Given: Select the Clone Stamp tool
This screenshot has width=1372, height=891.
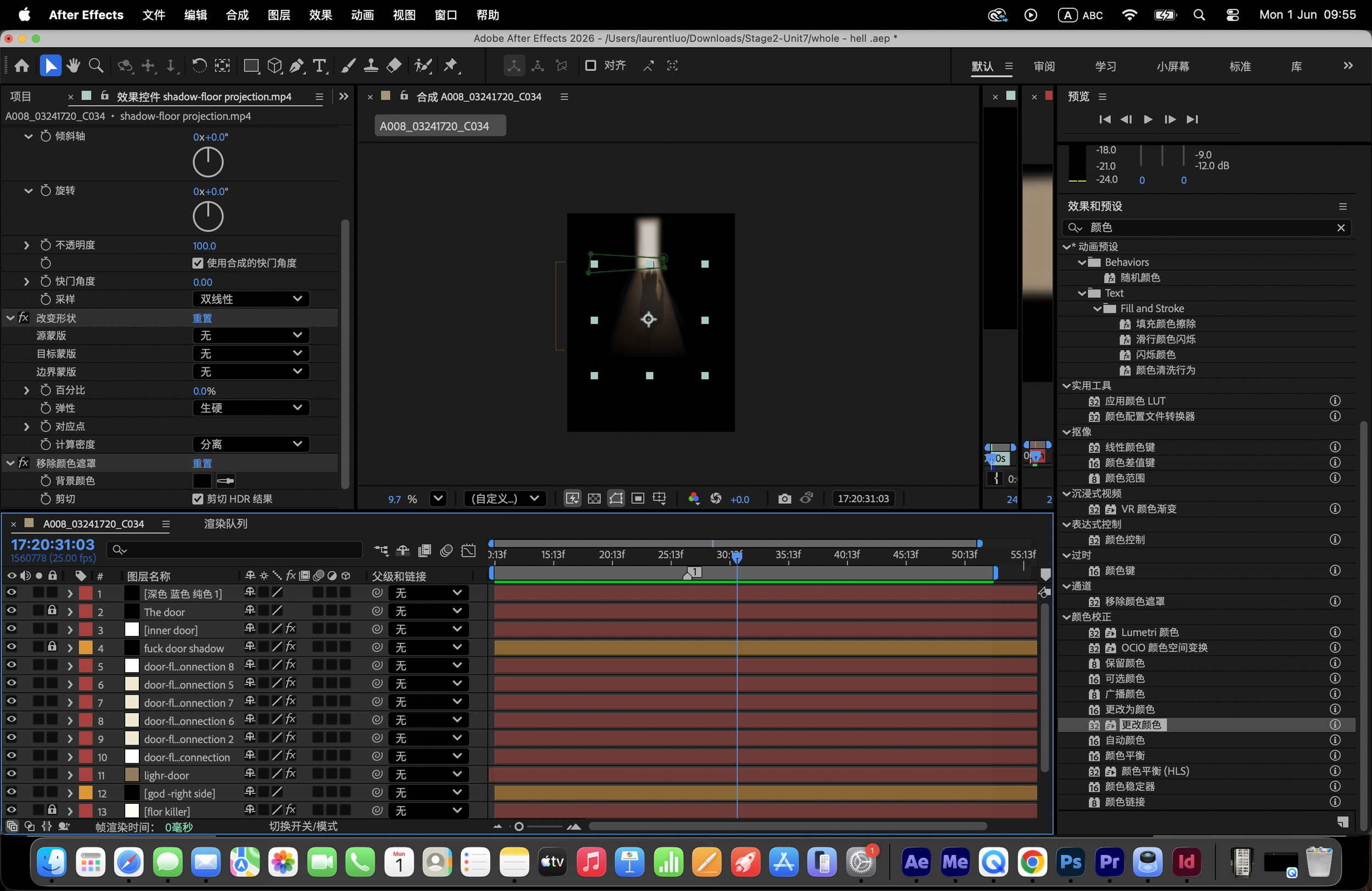Looking at the screenshot, I should pos(370,66).
